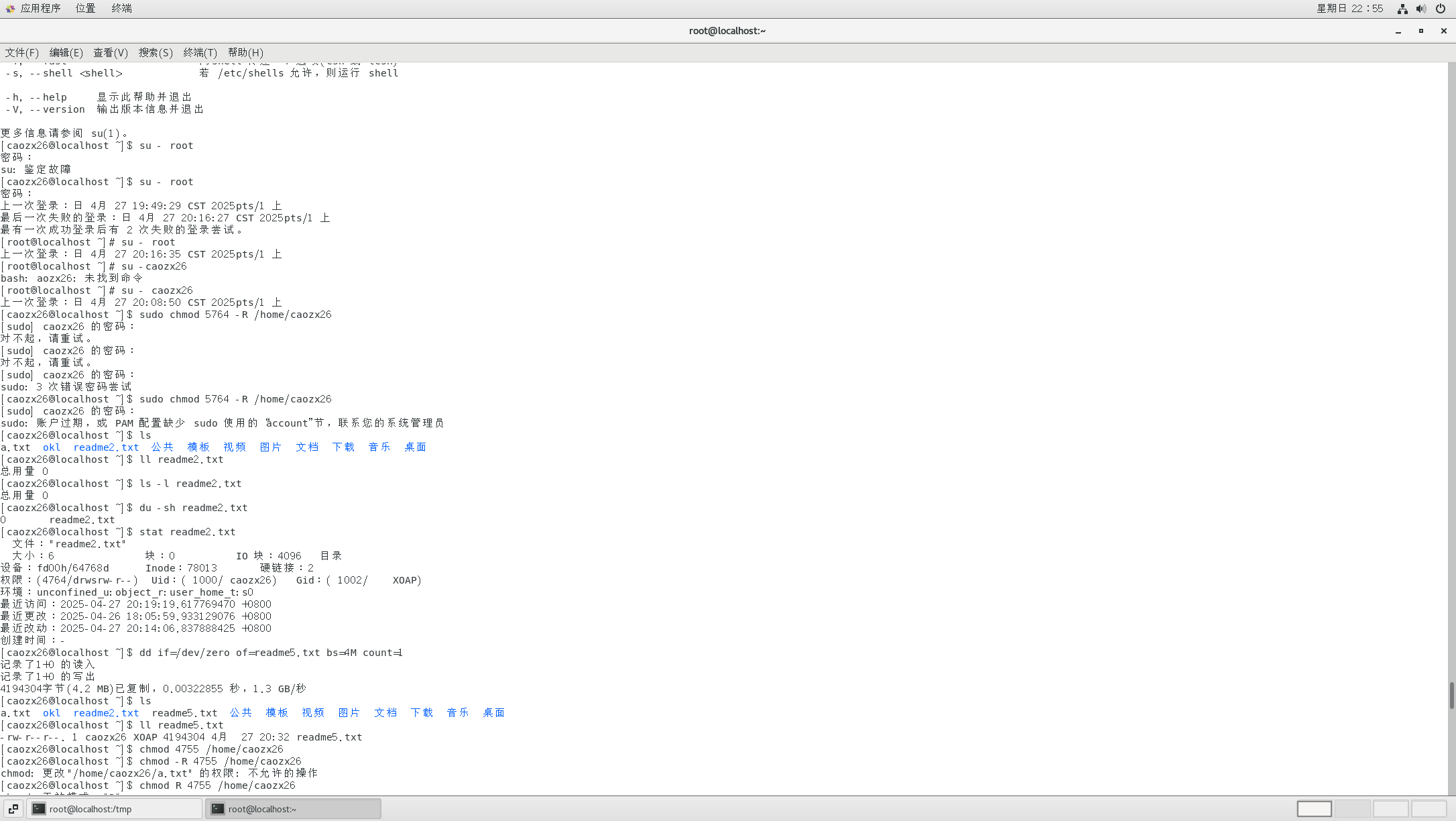The image size is (1456, 821).
Task: Click the 终端 item in top panel
Action: point(121,8)
